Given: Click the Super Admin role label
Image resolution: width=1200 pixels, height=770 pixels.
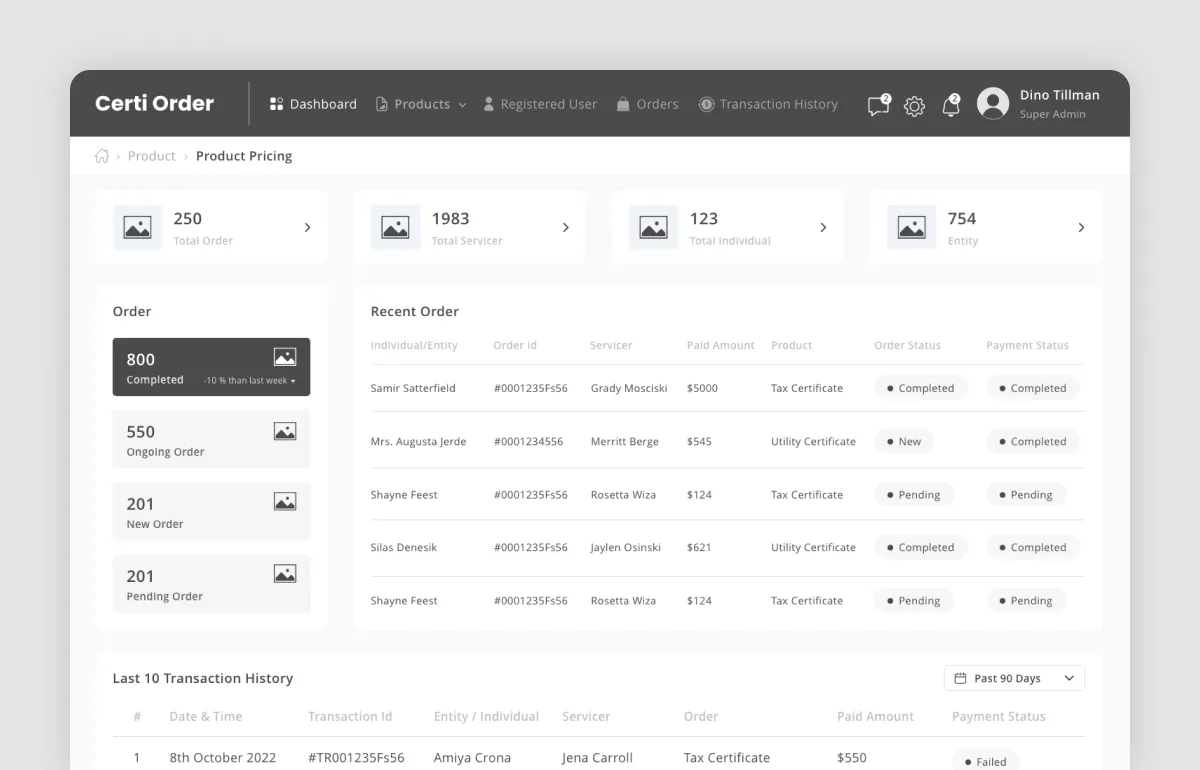Looking at the screenshot, I should [x=1053, y=114].
